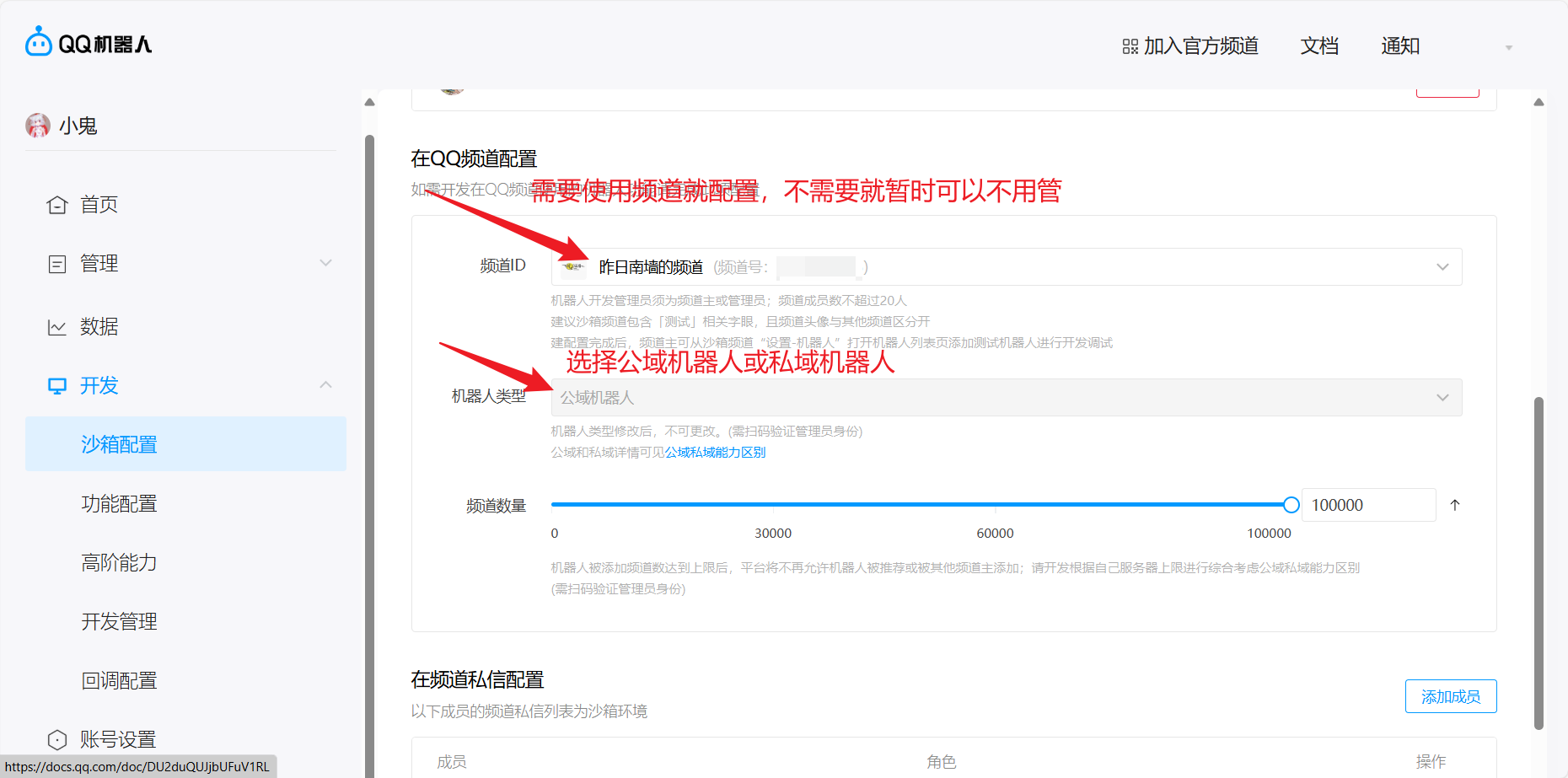Image resolution: width=1568 pixels, height=778 pixels.
Task: Click the 频道数量 input showing 100000
Action: point(1368,505)
